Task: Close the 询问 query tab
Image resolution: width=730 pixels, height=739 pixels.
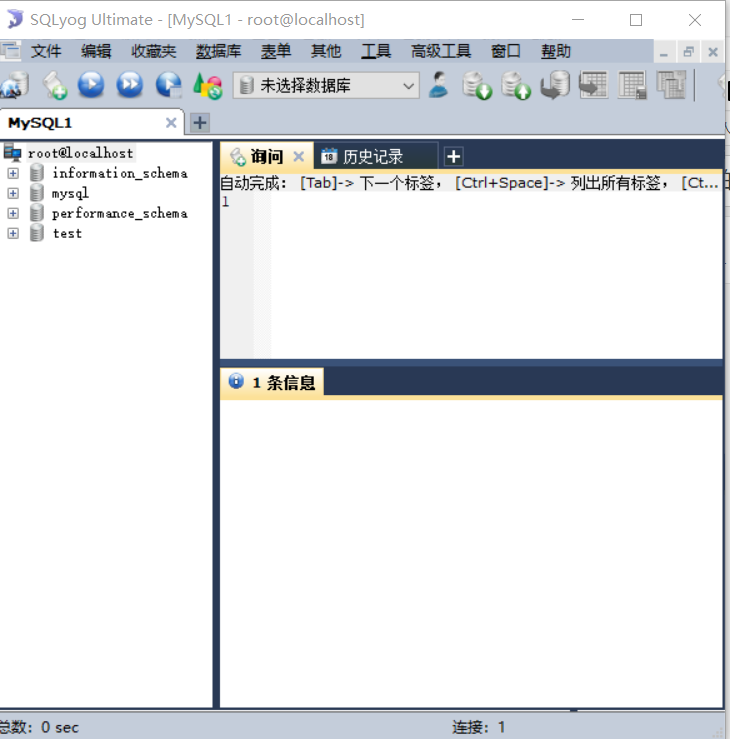Action: [x=299, y=156]
